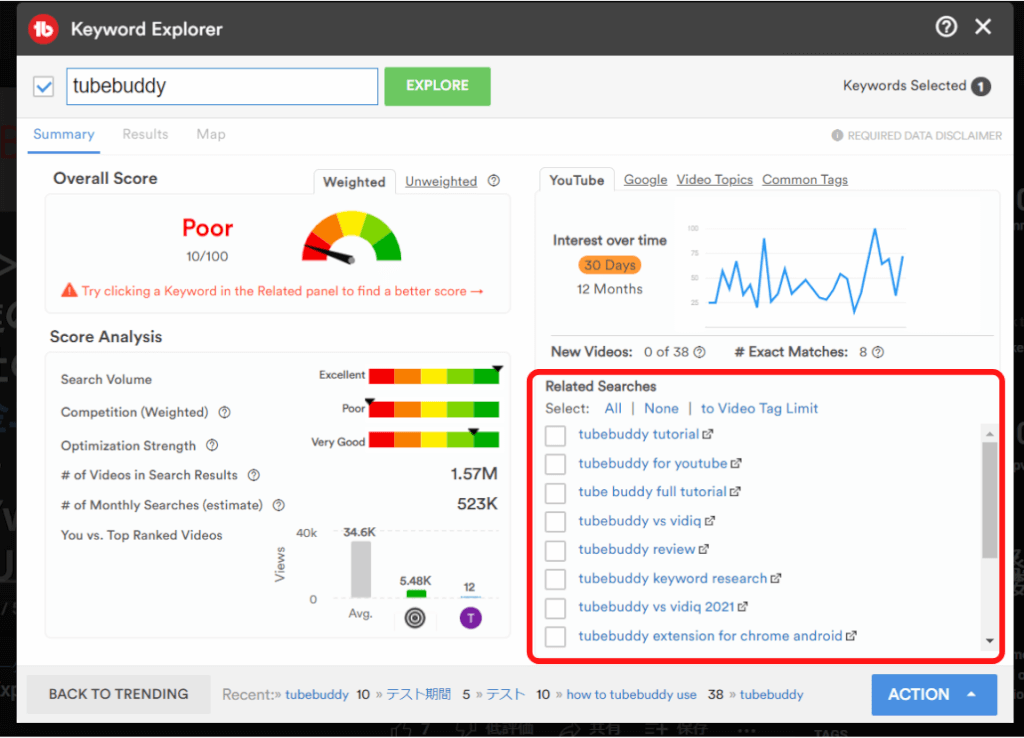The height and width of the screenshot is (738, 1024).
Task: Click the target icon under 5.48K bar
Action: tap(415, 618)
